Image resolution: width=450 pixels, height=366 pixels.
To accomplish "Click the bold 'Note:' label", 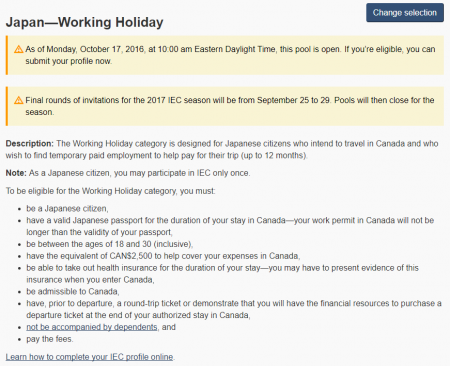I will (x=16, y=173).
